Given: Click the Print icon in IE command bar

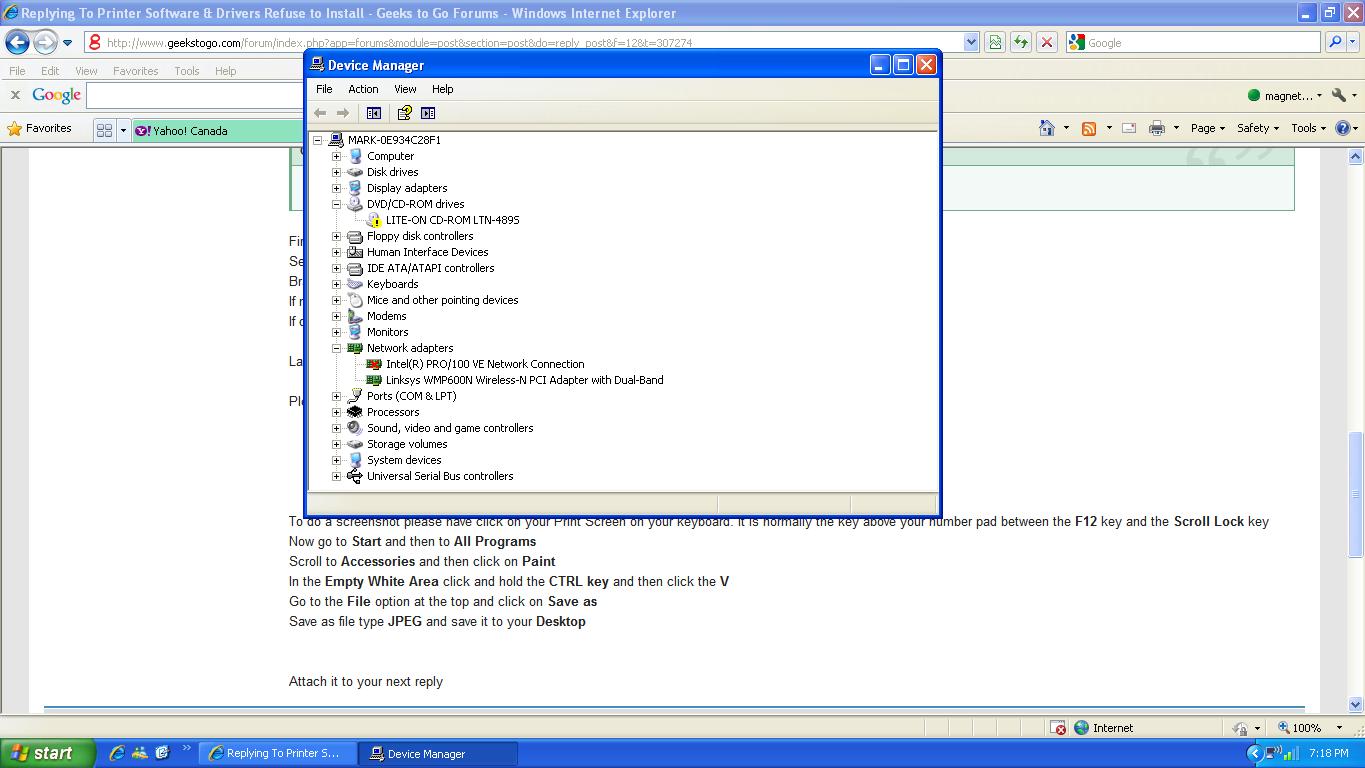Looking at the screenshot, I should tap(1157, 128).
